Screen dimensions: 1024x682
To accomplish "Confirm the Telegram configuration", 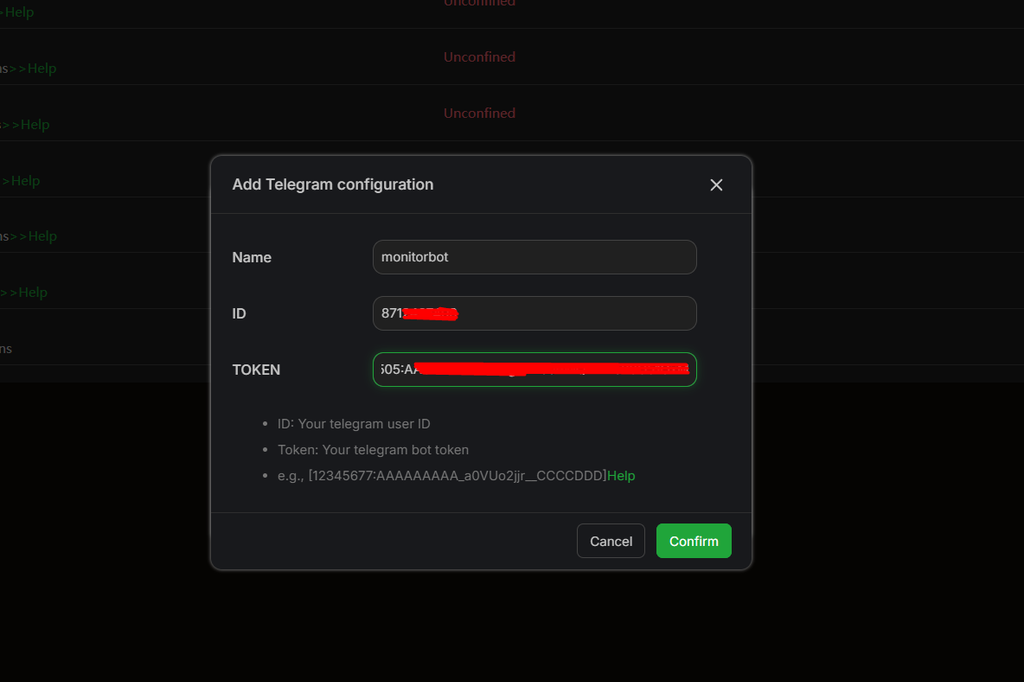I will coord(694,541).
